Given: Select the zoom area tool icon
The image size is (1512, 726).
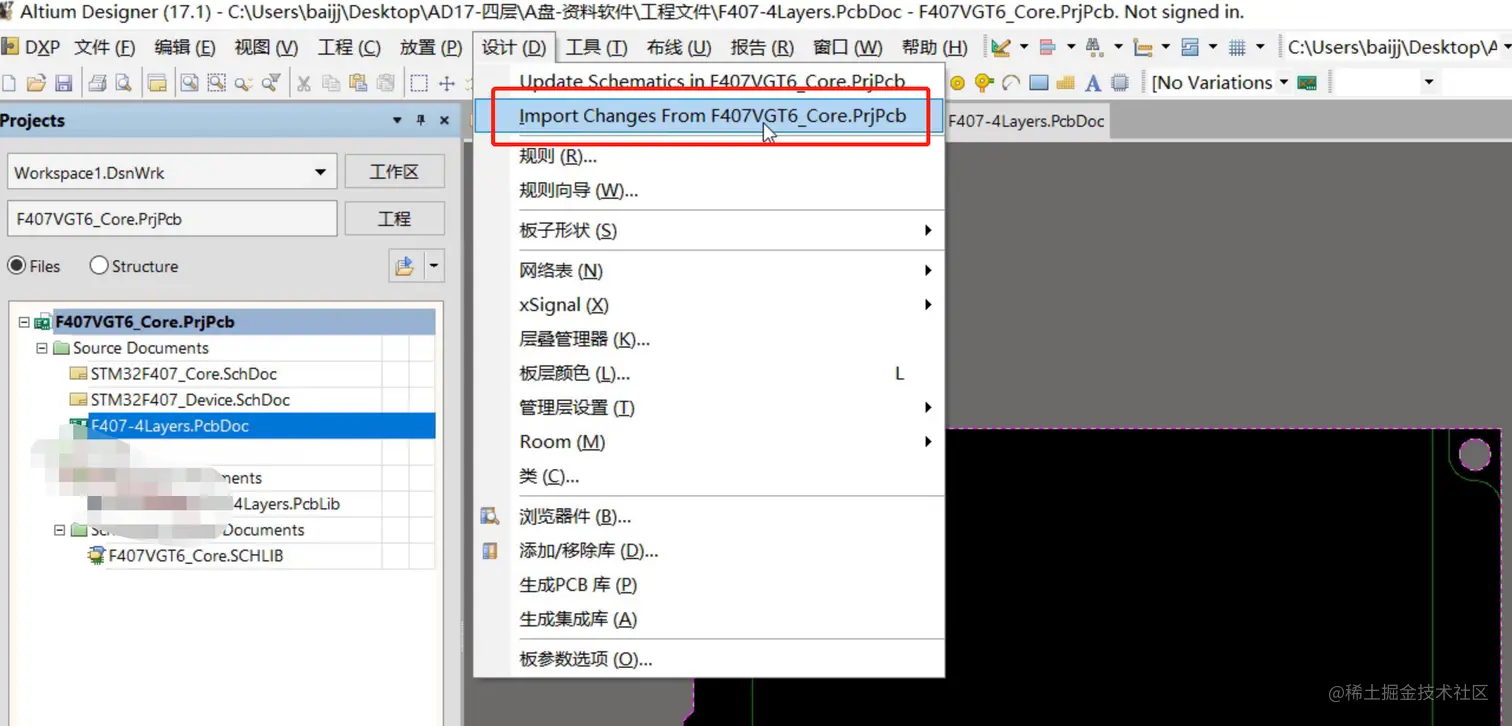Looking at the screenshot, I should click(216, 83).
